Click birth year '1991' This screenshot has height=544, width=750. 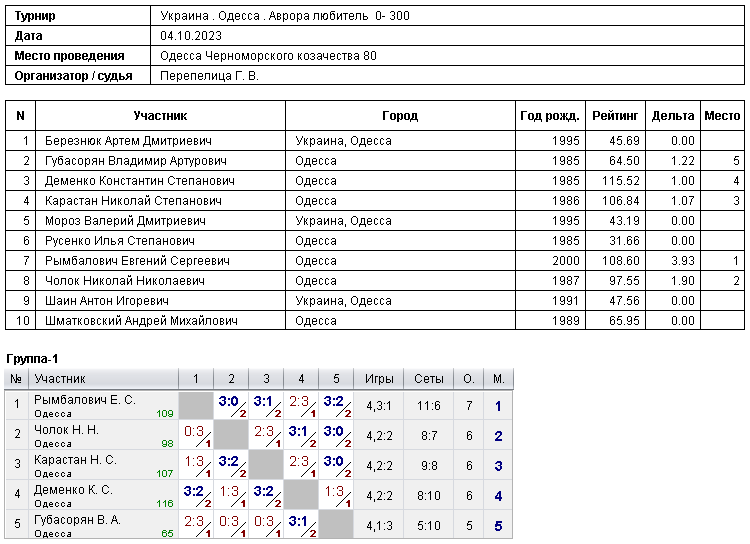tap(566, 301)
